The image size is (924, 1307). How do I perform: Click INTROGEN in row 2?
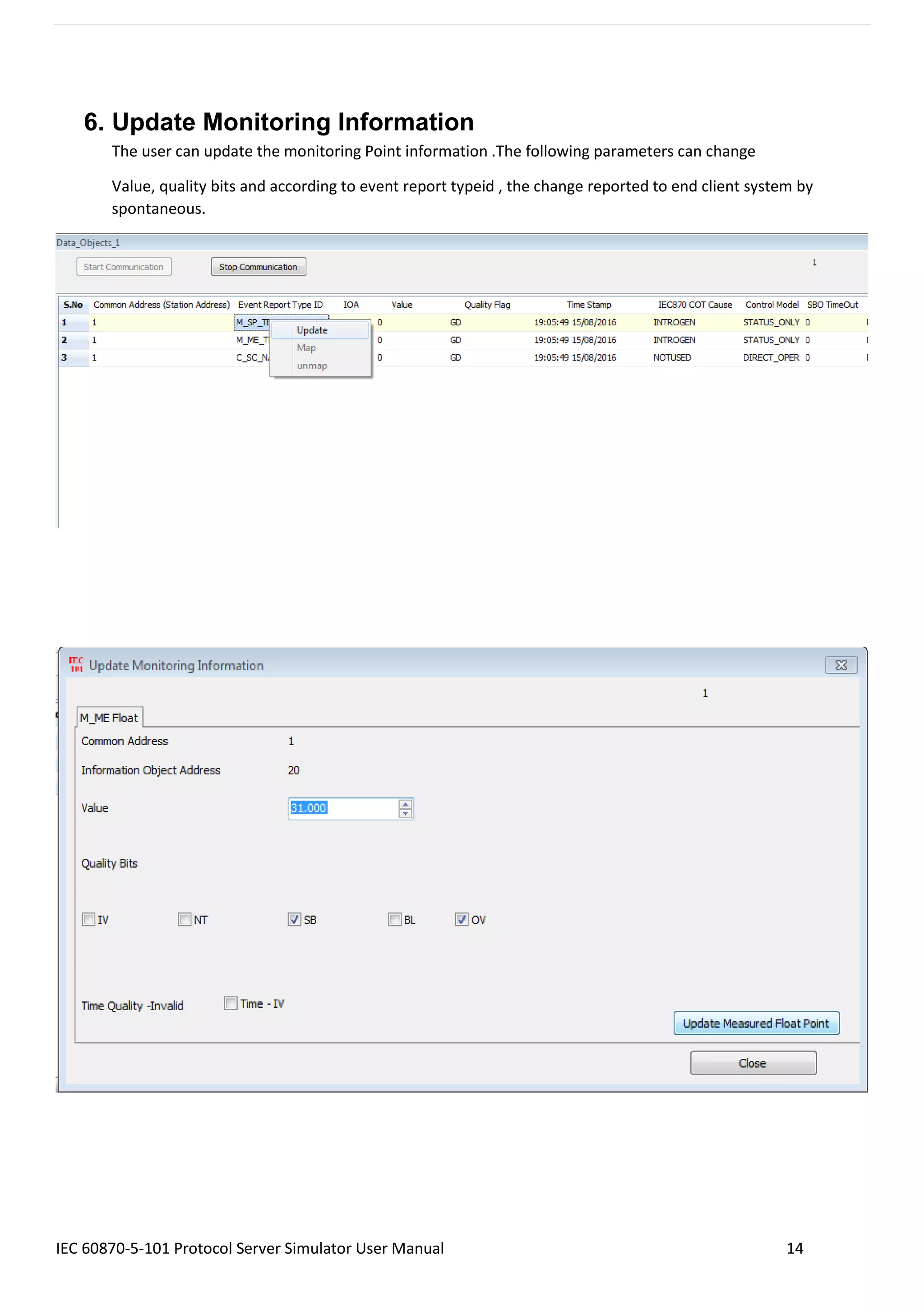coord(674,340)
